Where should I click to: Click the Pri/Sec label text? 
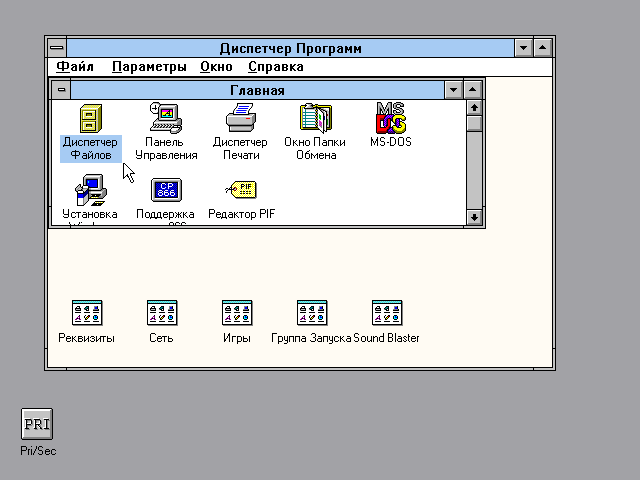(38, 451)
